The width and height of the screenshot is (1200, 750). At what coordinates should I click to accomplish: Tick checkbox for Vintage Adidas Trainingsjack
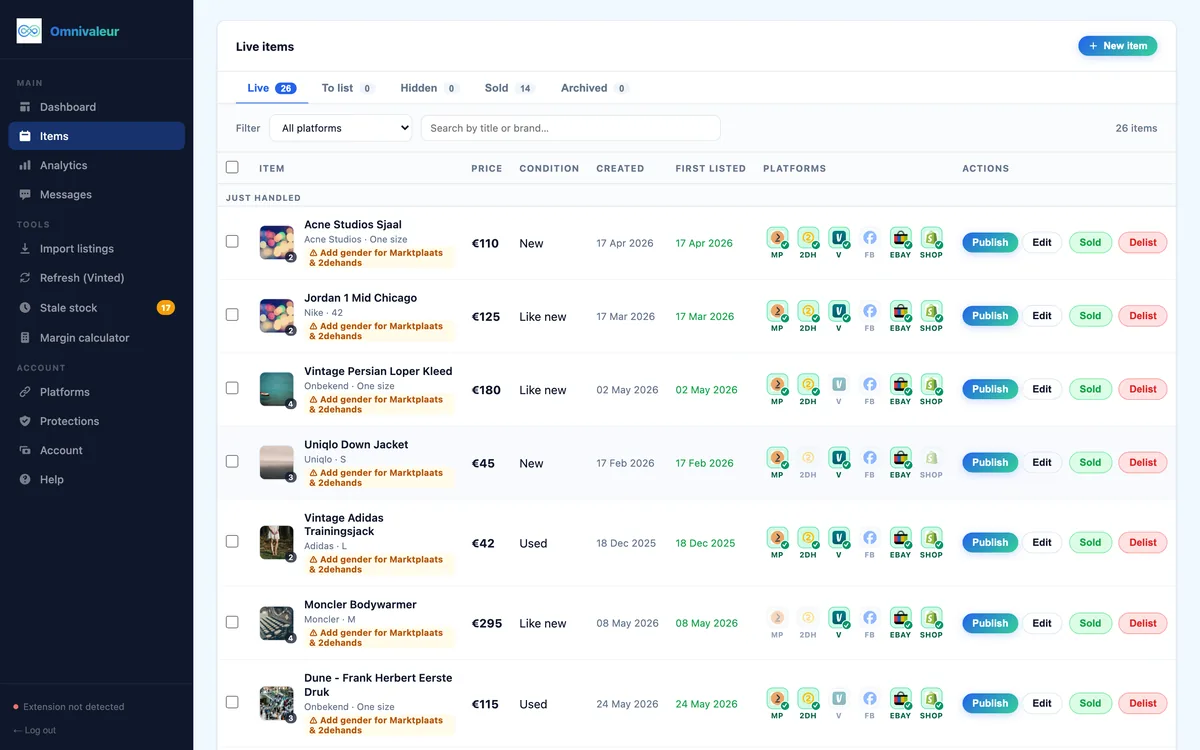pos(232,541)
